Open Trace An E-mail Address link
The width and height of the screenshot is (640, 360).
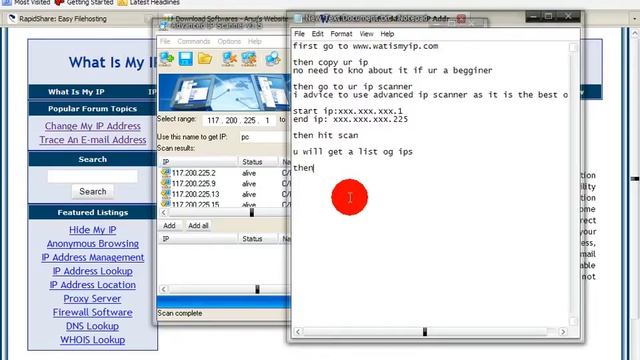[93, 140]
